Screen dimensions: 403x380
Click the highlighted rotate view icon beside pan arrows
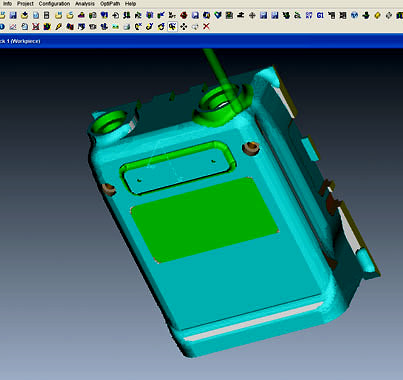[x=172, y=26]
